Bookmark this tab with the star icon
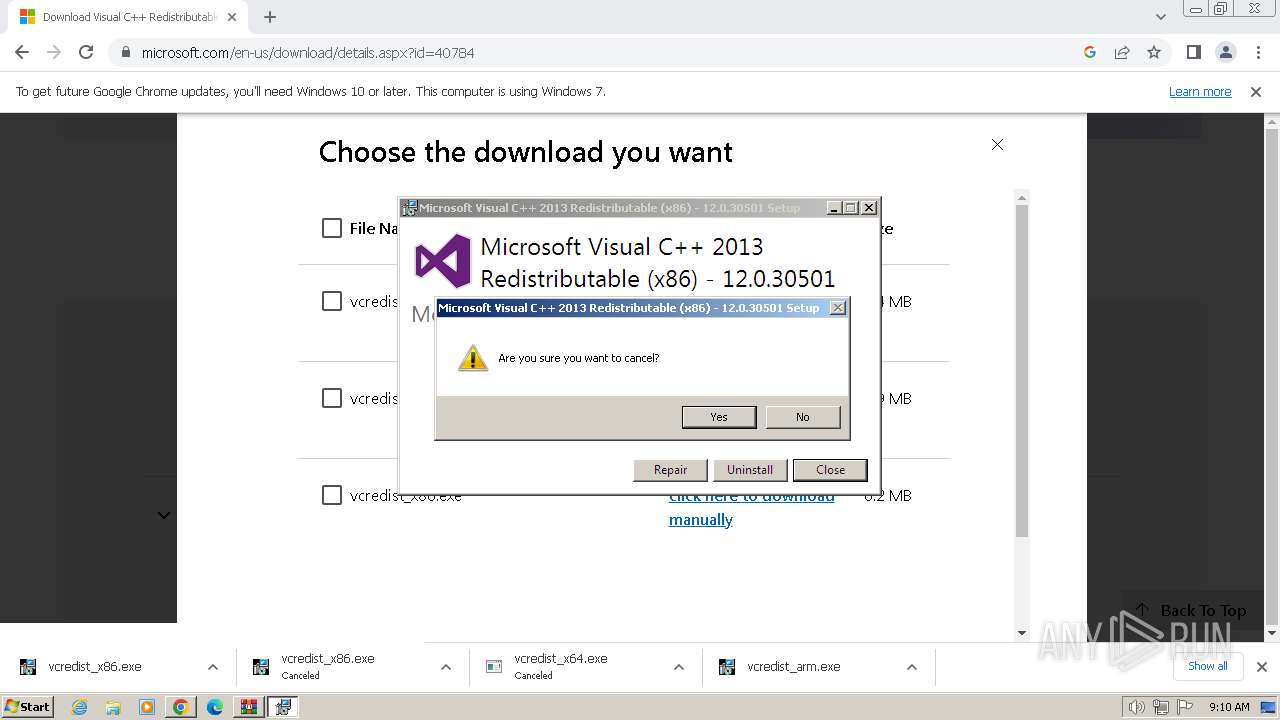The width and height of the screenshot is (1280, 720). pos(1154,52)
